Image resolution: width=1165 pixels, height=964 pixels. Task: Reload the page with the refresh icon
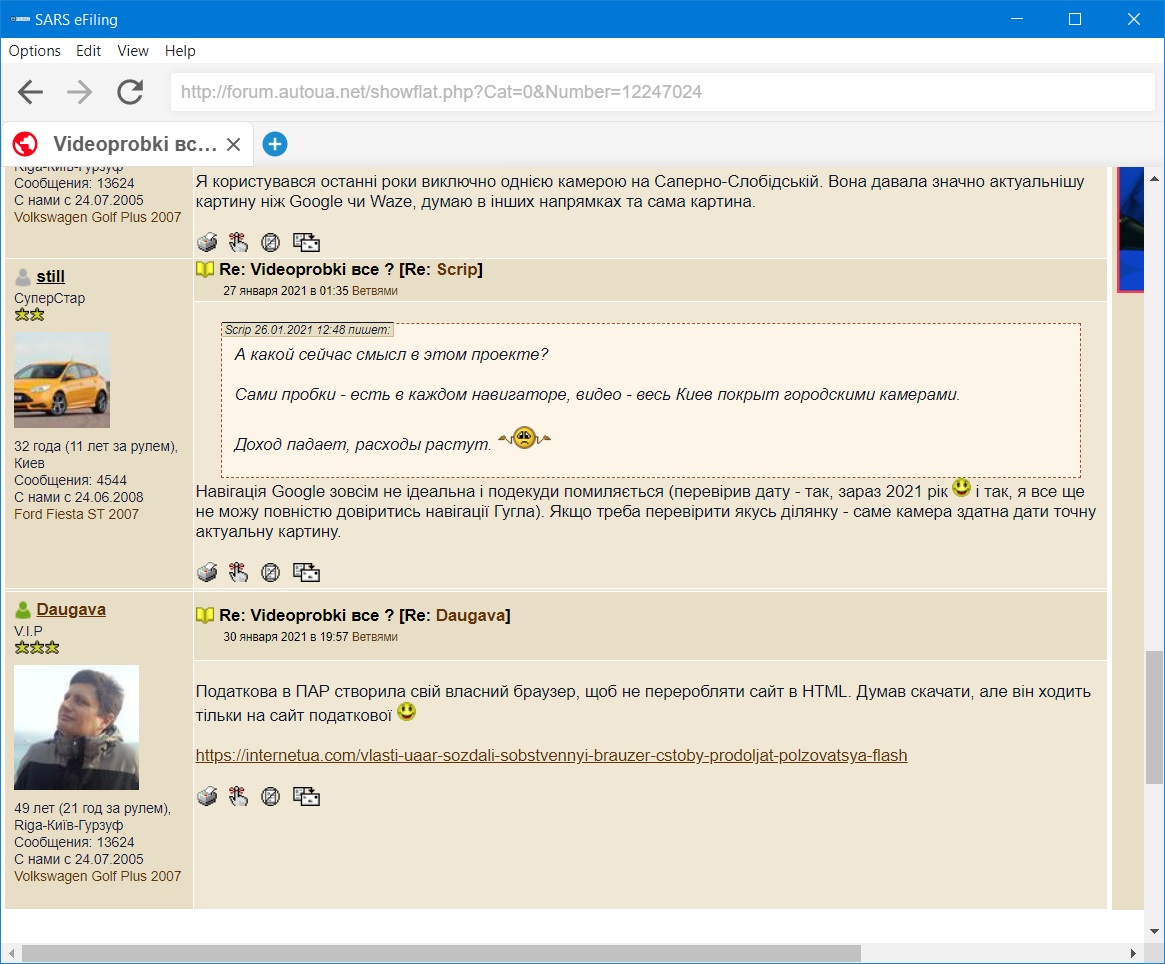[130, 92]
